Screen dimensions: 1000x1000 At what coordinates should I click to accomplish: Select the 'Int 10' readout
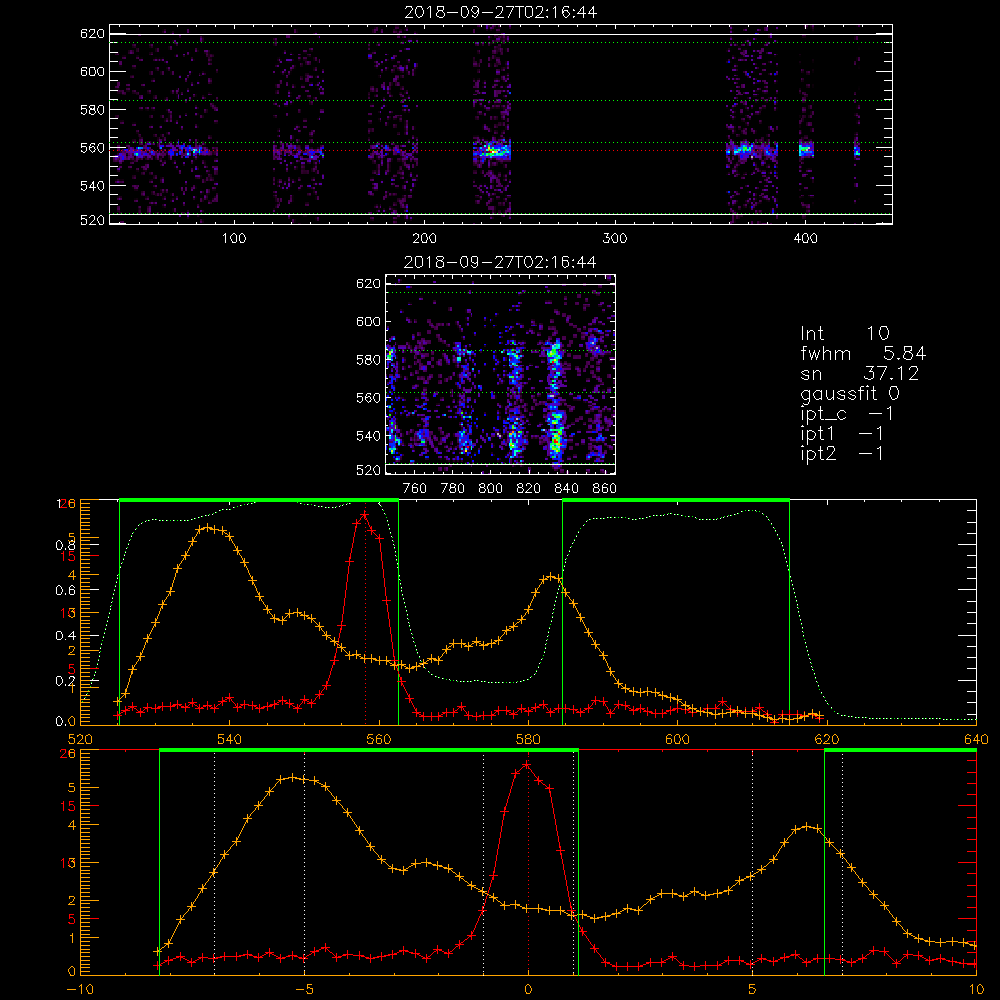coord(844,334)
